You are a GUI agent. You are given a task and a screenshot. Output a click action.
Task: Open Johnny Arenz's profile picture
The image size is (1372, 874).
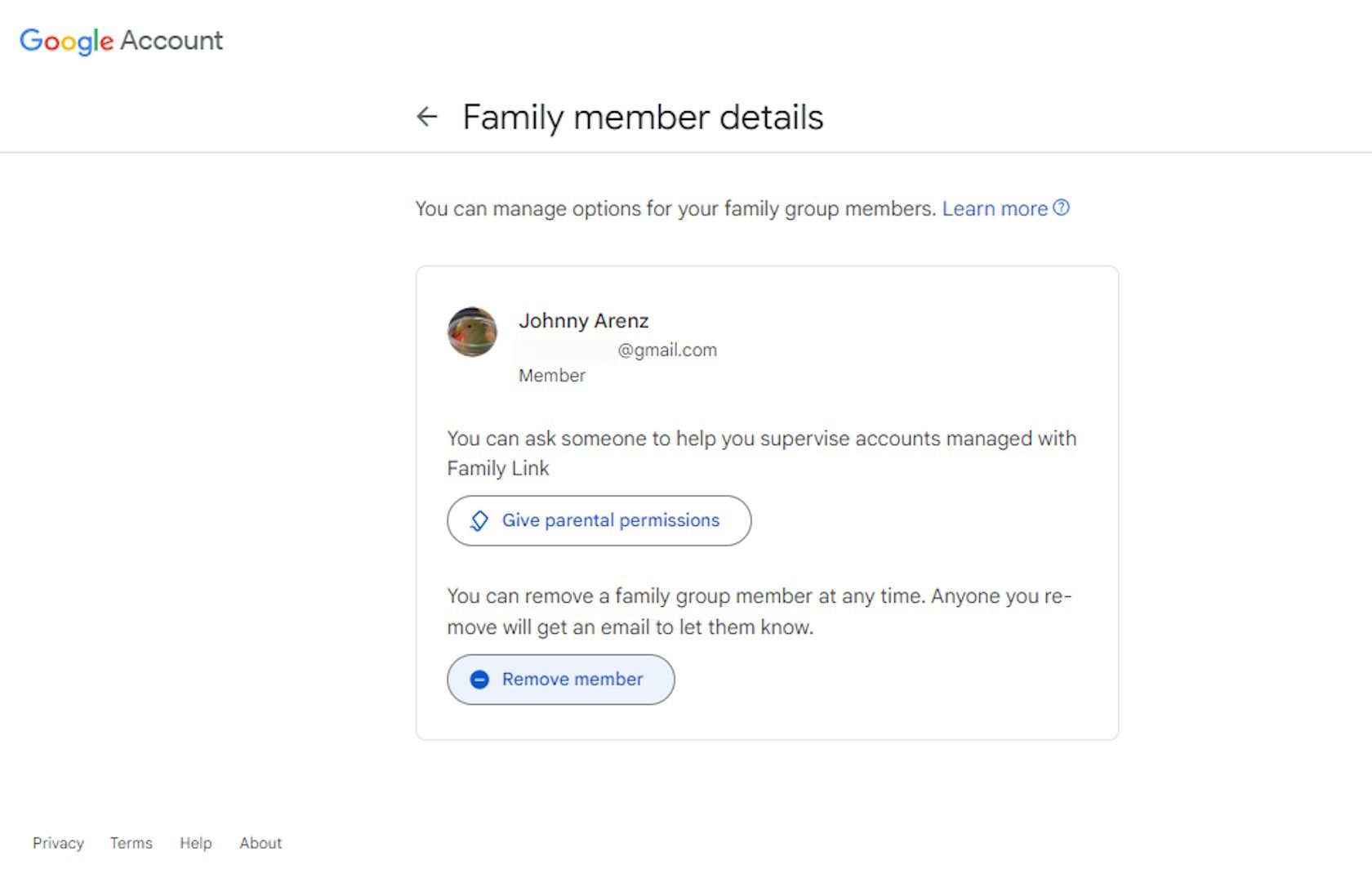pos(472,332)
